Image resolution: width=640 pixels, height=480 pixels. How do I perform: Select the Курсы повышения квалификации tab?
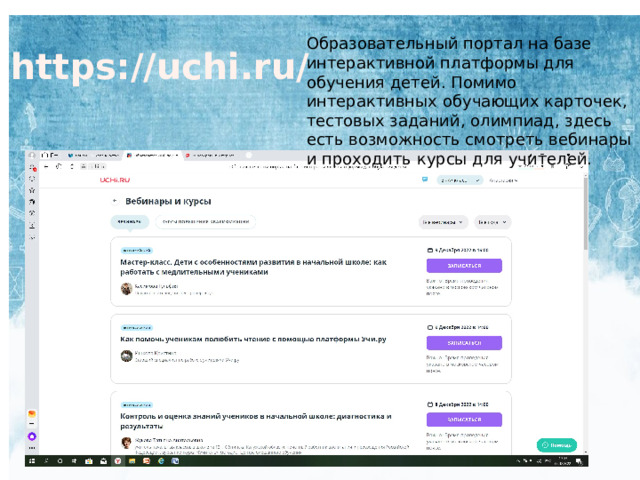pyautogui.click(x=206, y=222)
